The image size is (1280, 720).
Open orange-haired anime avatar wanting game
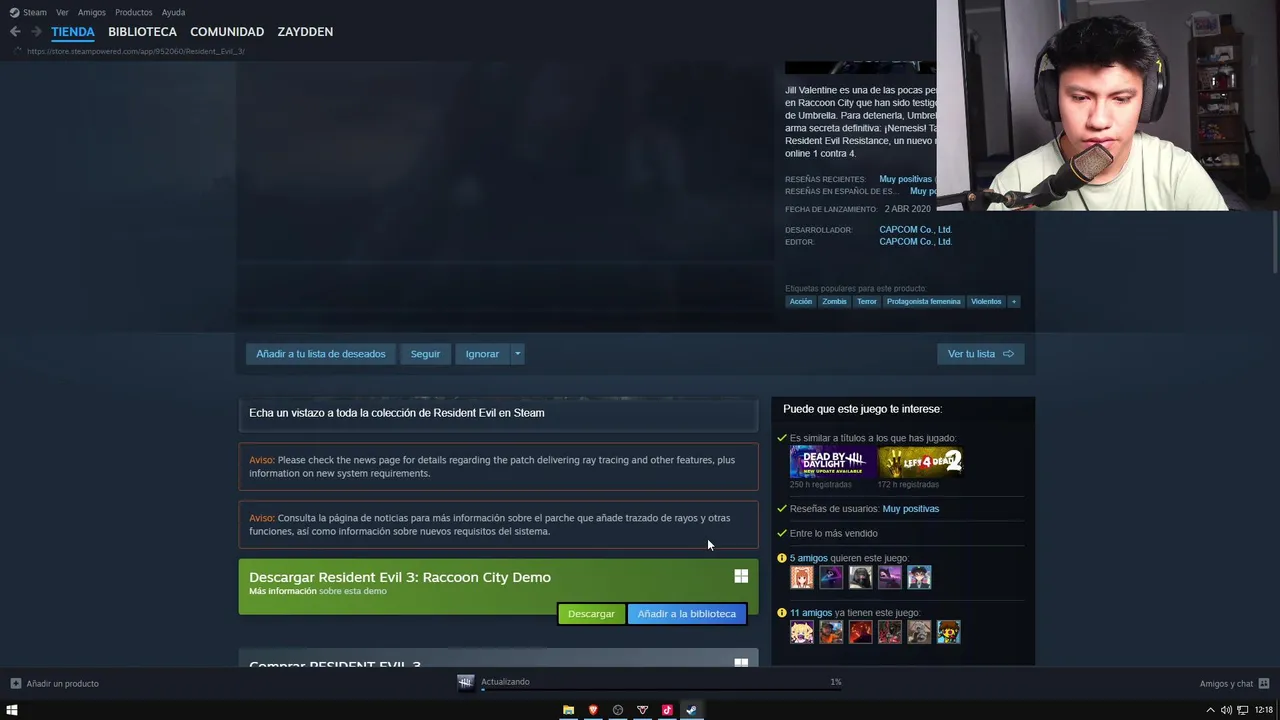point(802,577)
